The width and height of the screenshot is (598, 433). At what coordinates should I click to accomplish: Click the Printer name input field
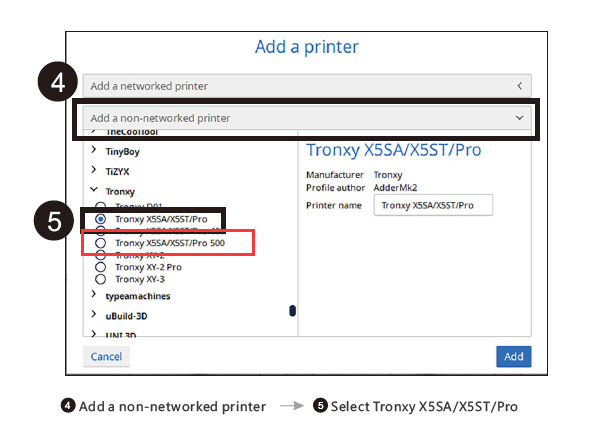click(x=433, y=205)
